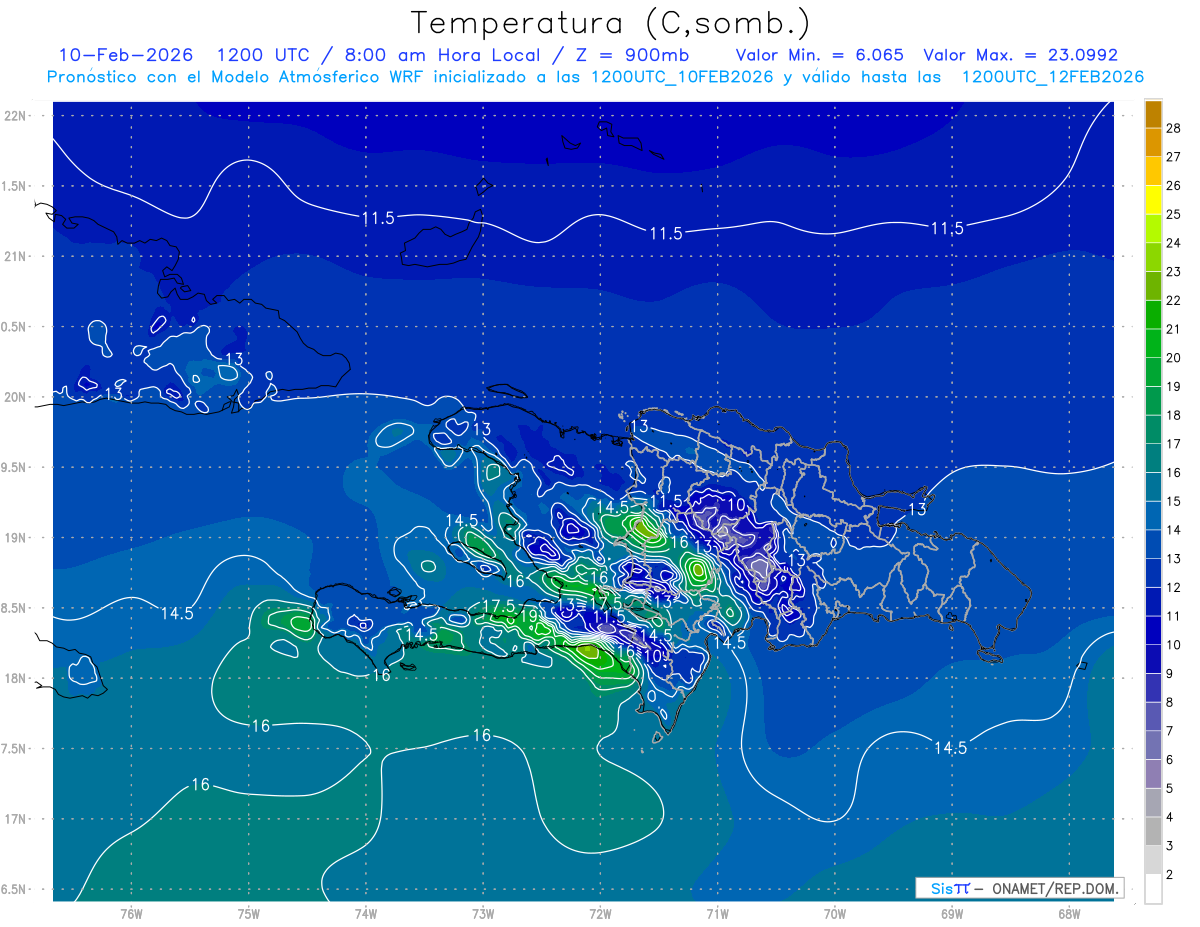Click the color bar value label "2"
Image resolution: width=1200 pixels, height=927 pixels.
[1170, 875]
